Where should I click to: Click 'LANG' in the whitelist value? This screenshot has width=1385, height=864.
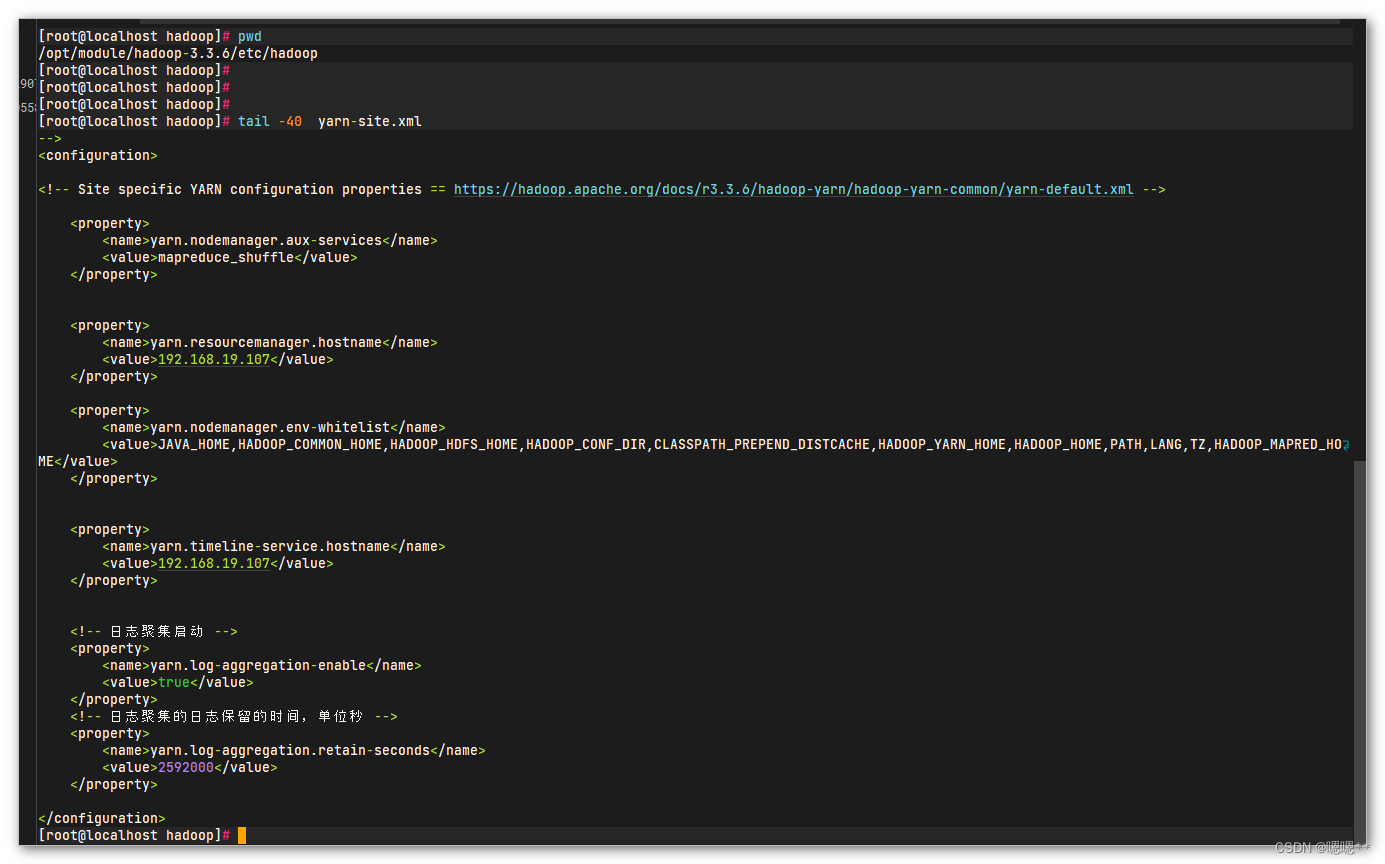1166,444
